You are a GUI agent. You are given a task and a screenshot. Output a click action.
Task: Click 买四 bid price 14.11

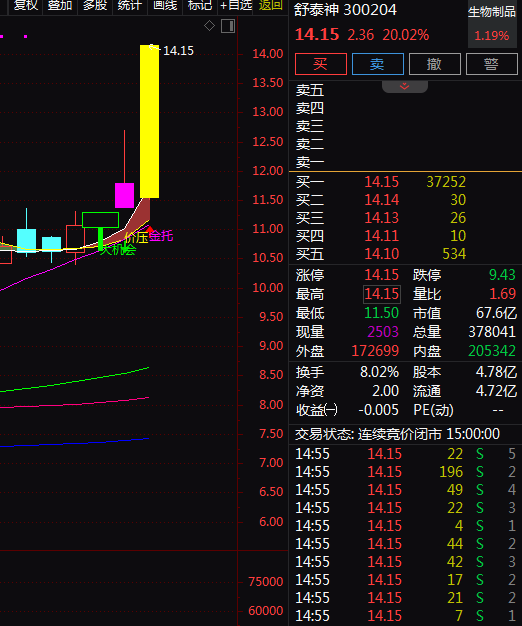382,236
